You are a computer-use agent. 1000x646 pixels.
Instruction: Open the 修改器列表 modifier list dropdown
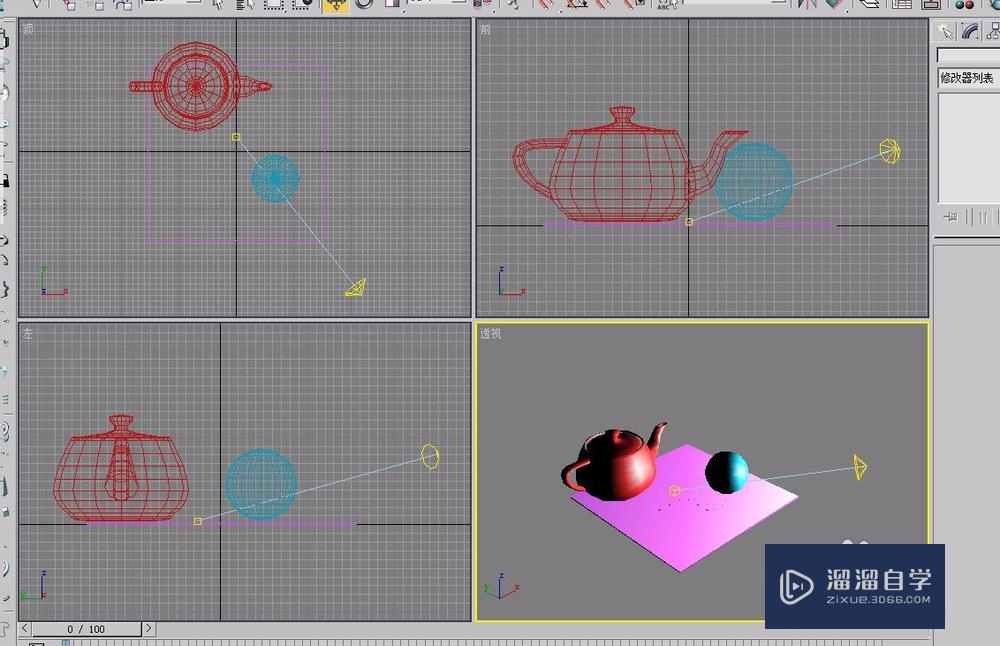[x=968, y=78]
